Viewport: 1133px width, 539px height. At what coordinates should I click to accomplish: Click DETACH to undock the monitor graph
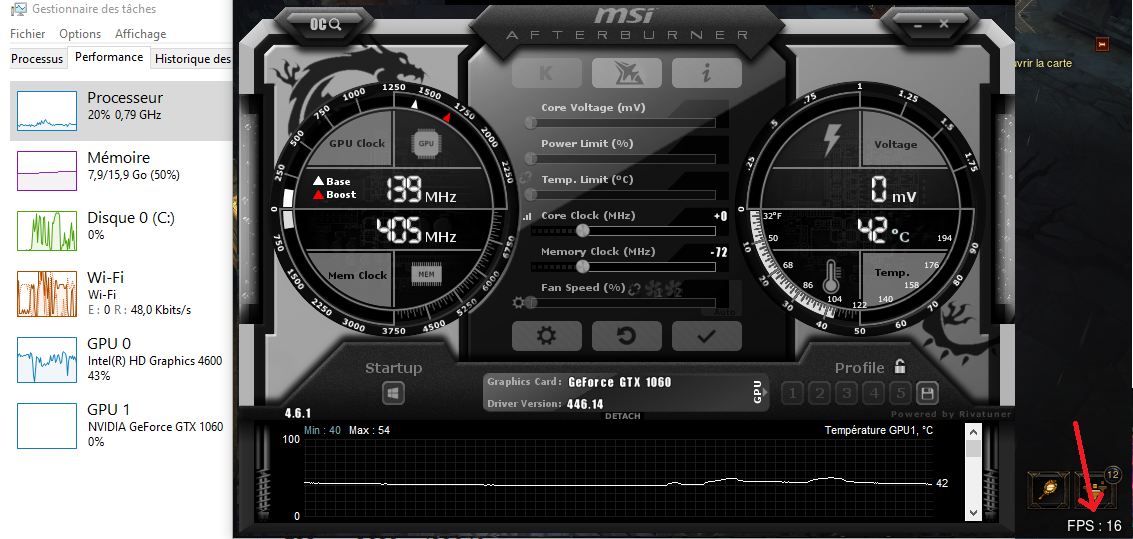(622, 417)
